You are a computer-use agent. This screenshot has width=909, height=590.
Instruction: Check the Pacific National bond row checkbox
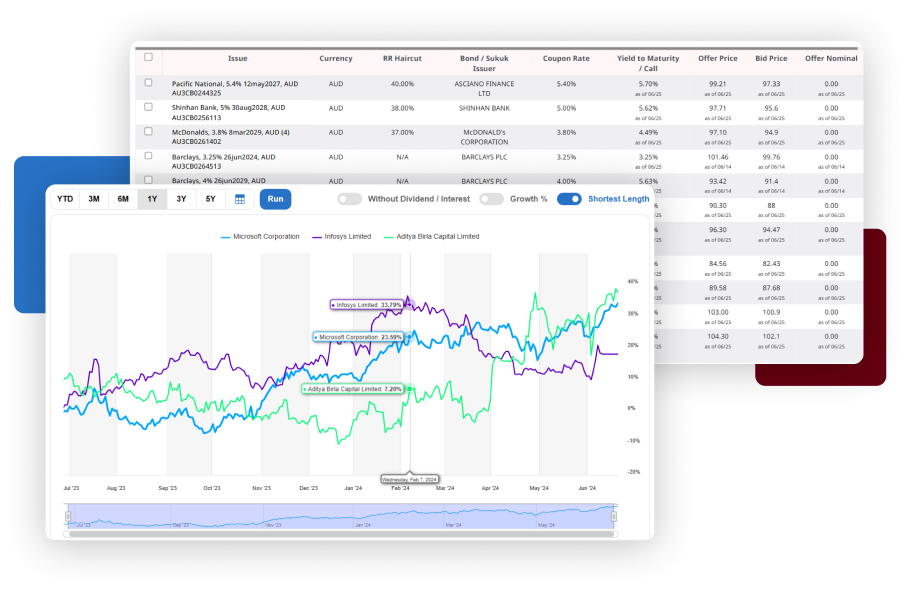(148, 82)
